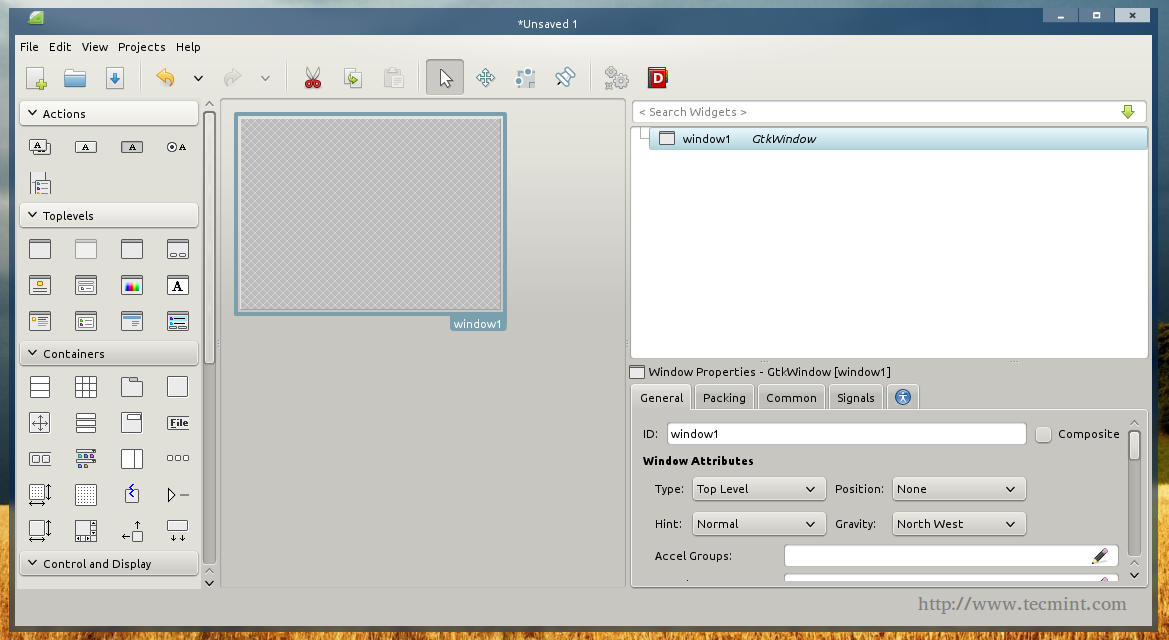
Task: Activate the Drag and Resize tool
Action: [486, 78]
